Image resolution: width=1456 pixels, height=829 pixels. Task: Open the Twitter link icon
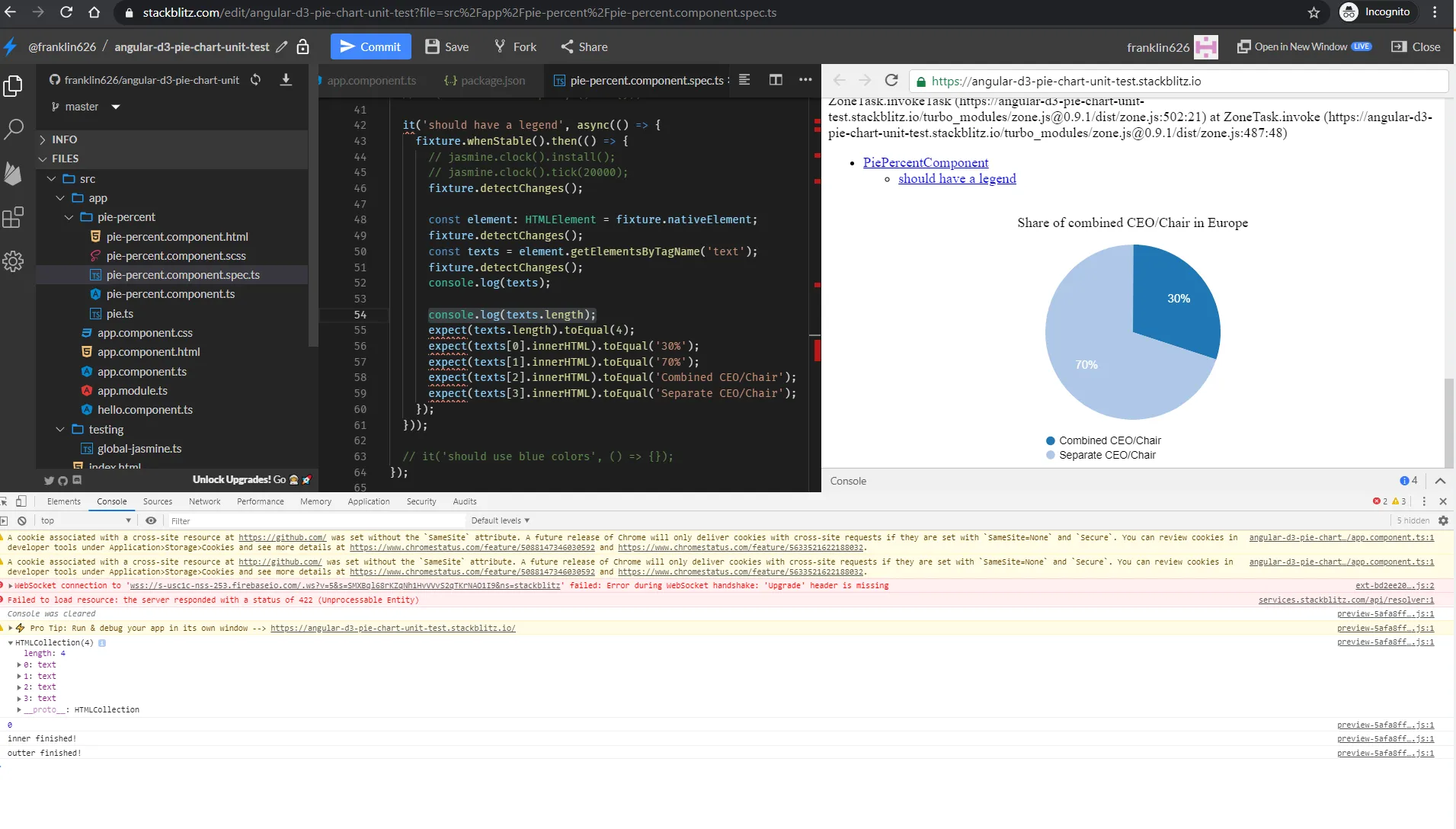click(x=49, y=481)
